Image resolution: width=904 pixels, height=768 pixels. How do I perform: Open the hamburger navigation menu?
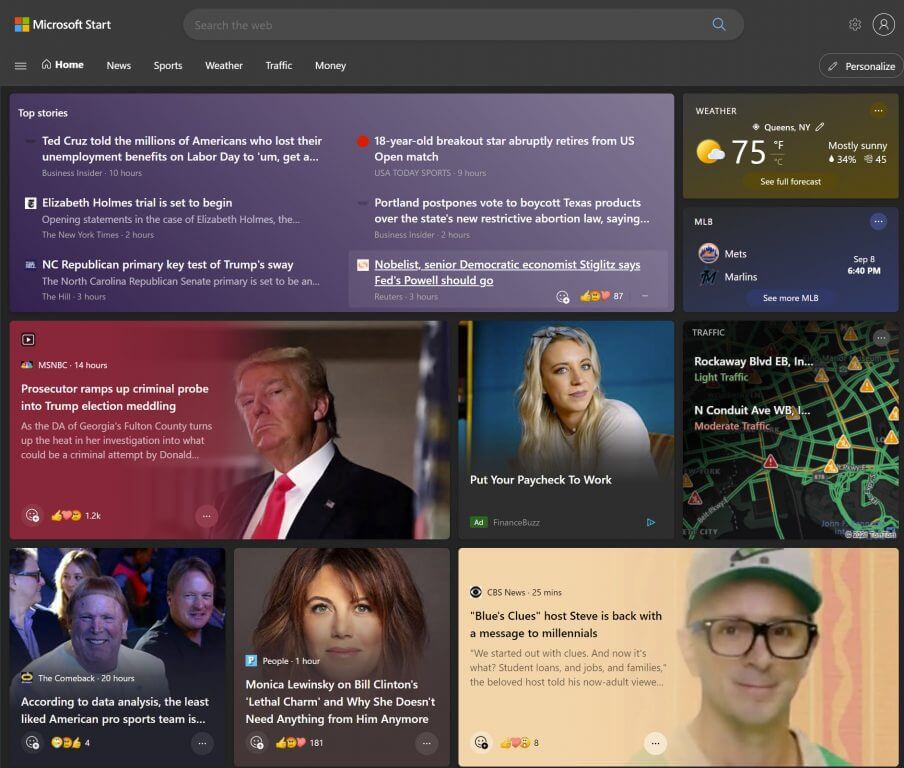pos(20,66)
